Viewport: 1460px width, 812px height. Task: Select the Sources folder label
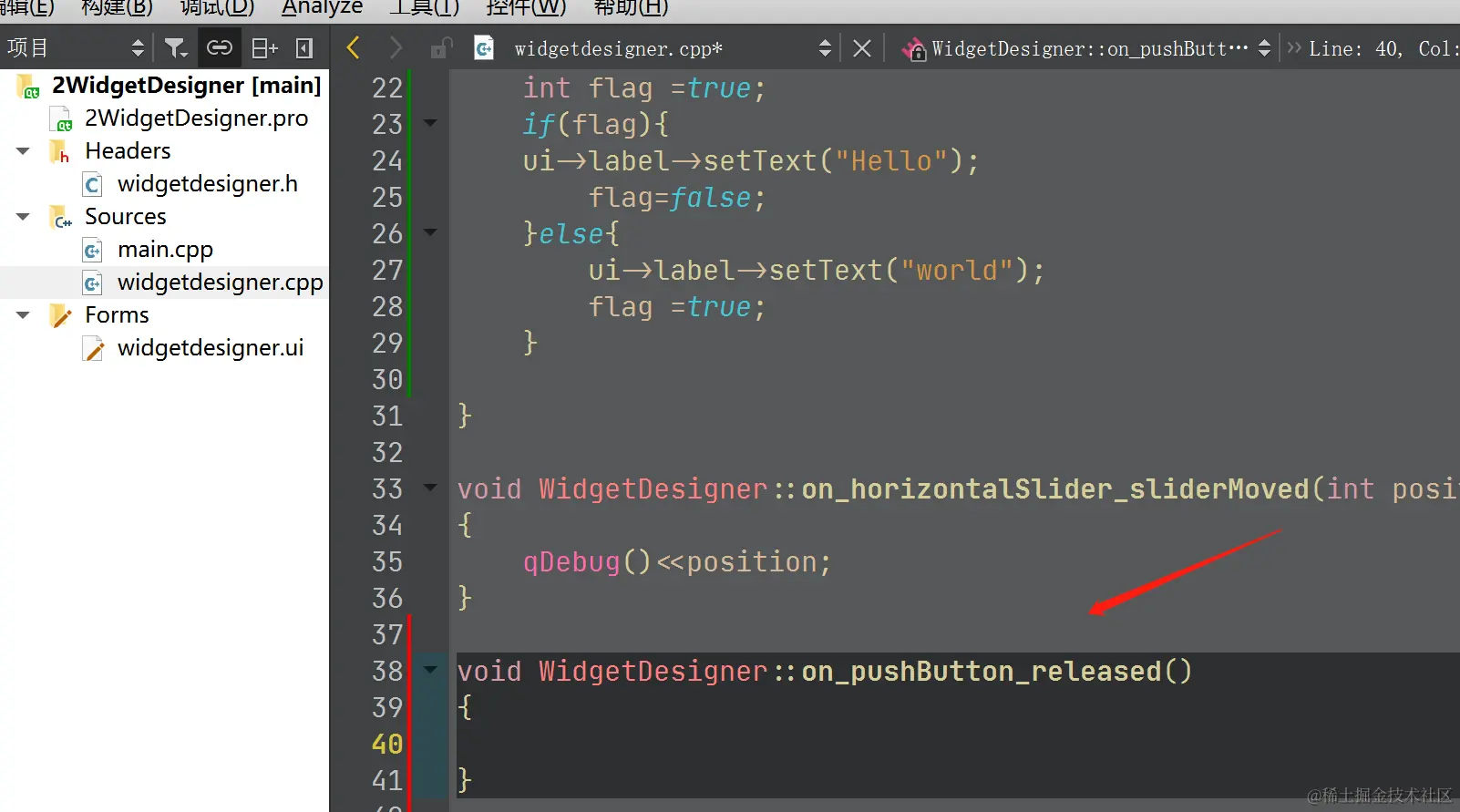point(126,216)
